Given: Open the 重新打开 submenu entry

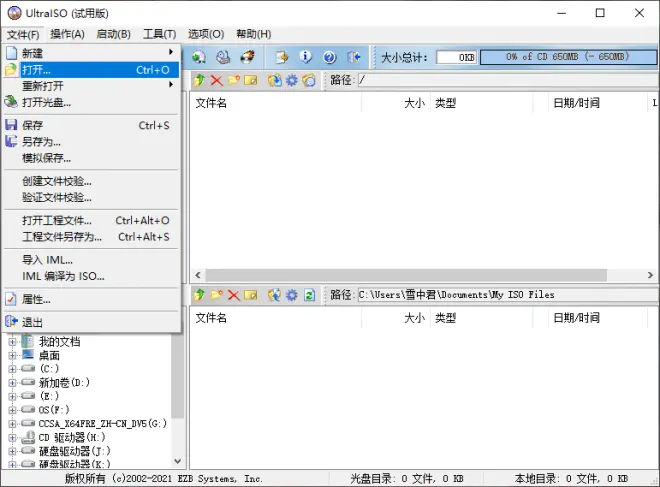Looking at the screenshot, I should [91, 86].
